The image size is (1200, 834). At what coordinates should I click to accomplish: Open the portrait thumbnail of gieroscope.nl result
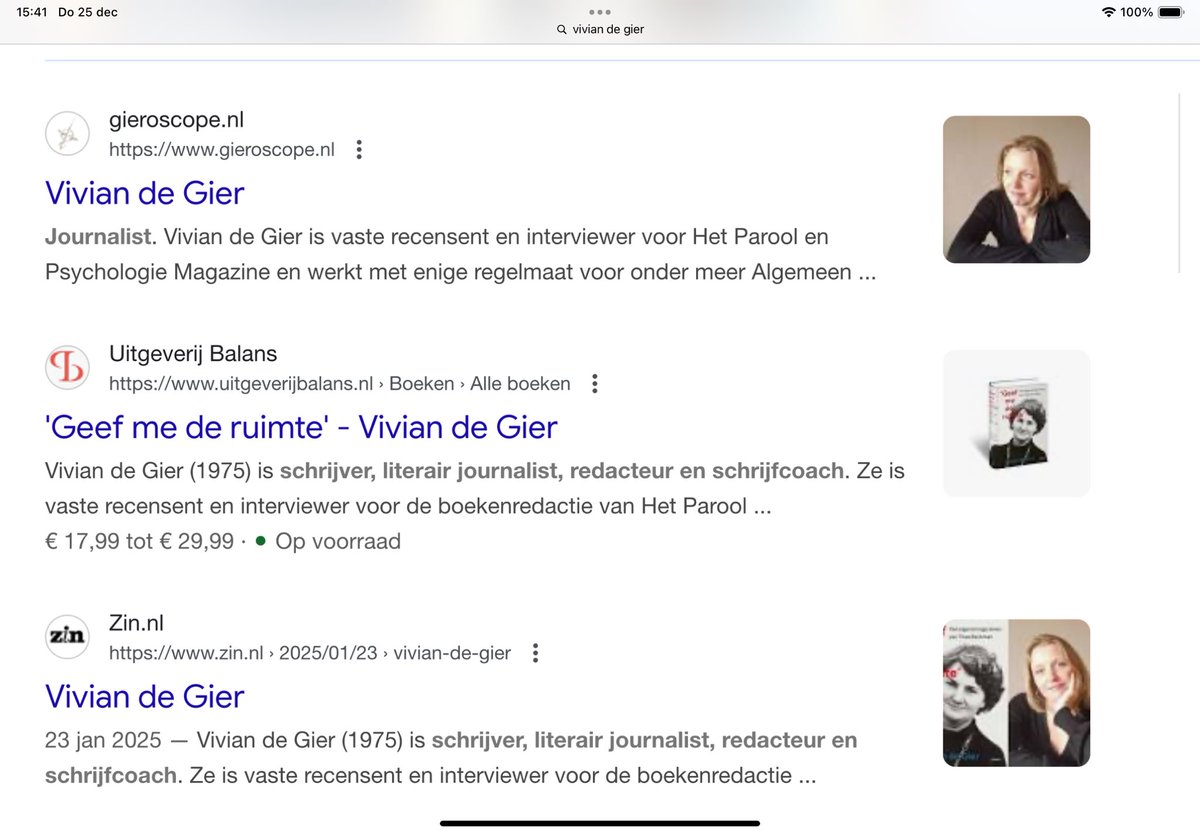point(1016,190)
